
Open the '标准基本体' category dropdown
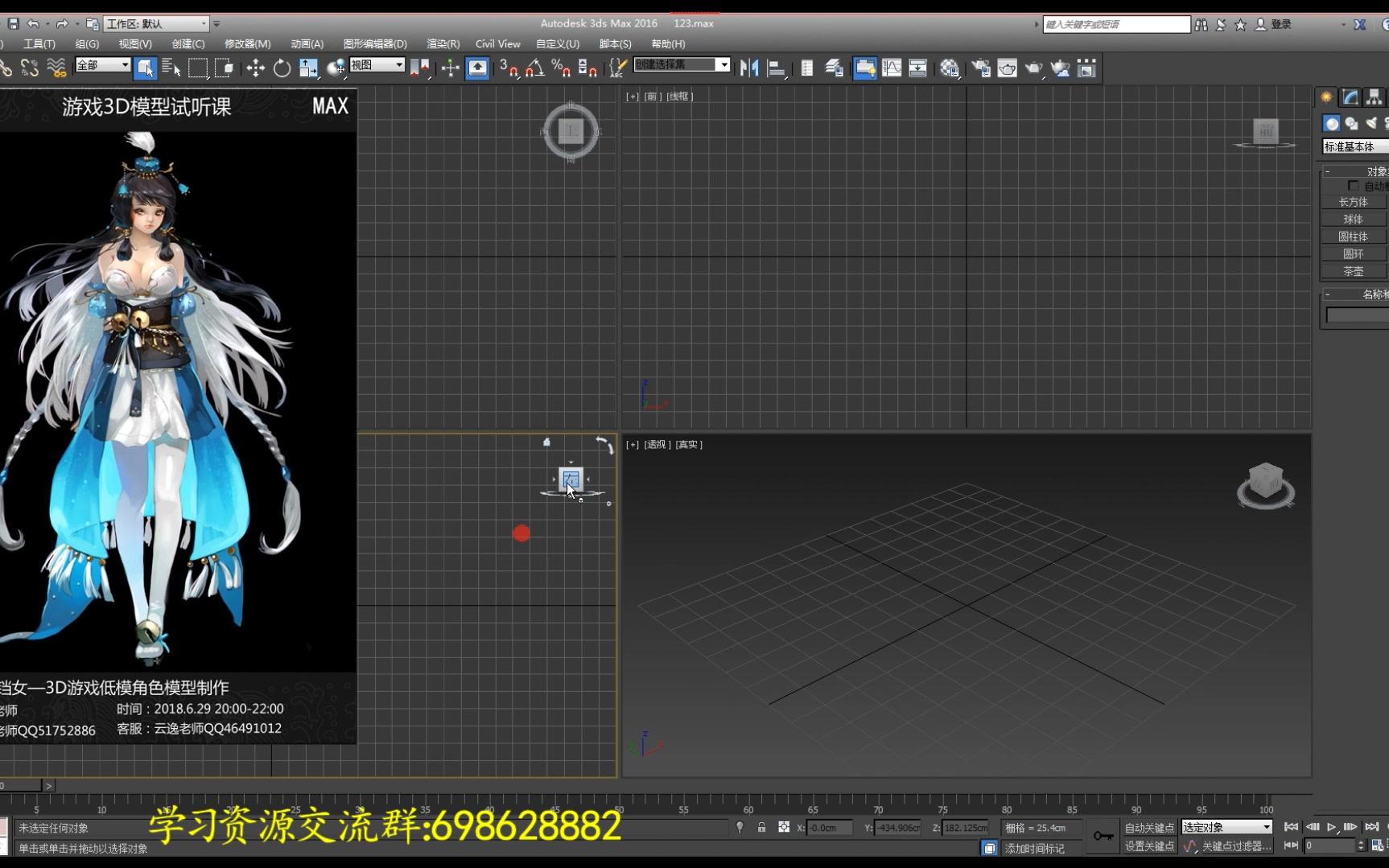[x=1355, y=146]
